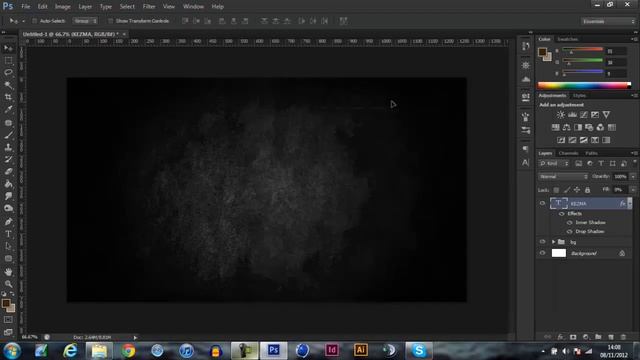Select the Clone Stamp tool
The image size is (640, 360).
pyautogui.click(x=8, y=147)
